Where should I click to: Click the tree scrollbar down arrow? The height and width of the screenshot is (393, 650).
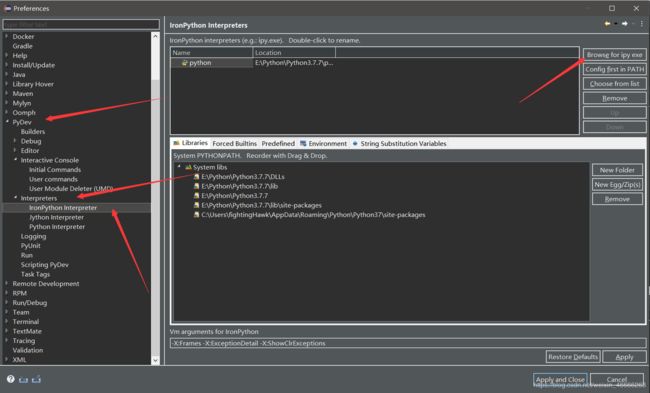[x=155, y=360]
